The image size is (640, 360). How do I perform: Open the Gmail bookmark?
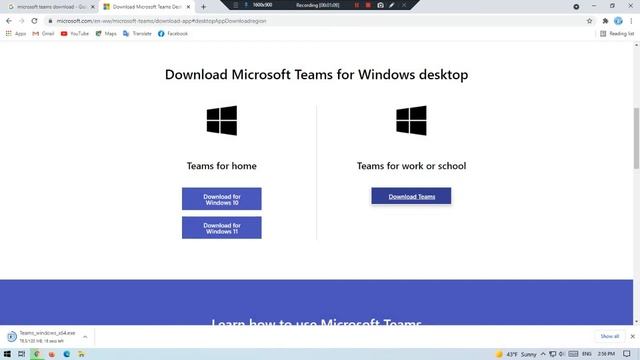tap(43, 33)
